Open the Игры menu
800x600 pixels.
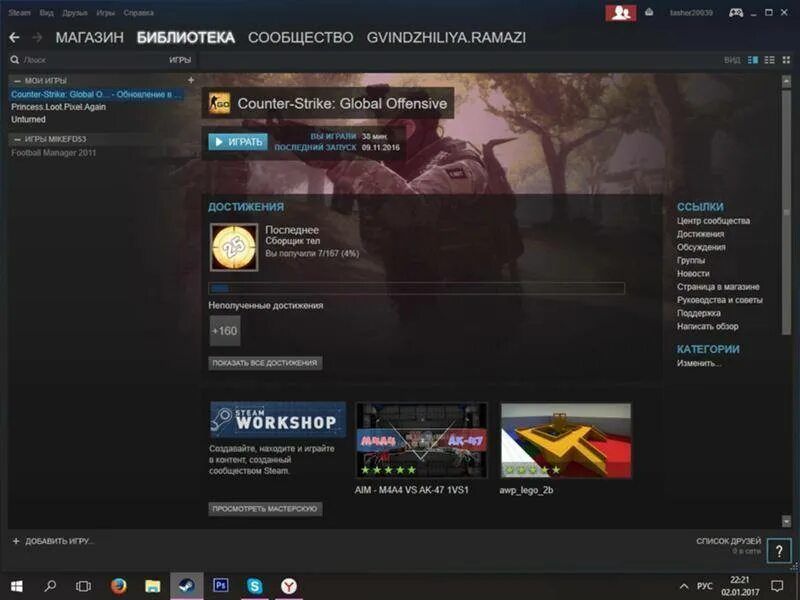[x=106, y=13]
